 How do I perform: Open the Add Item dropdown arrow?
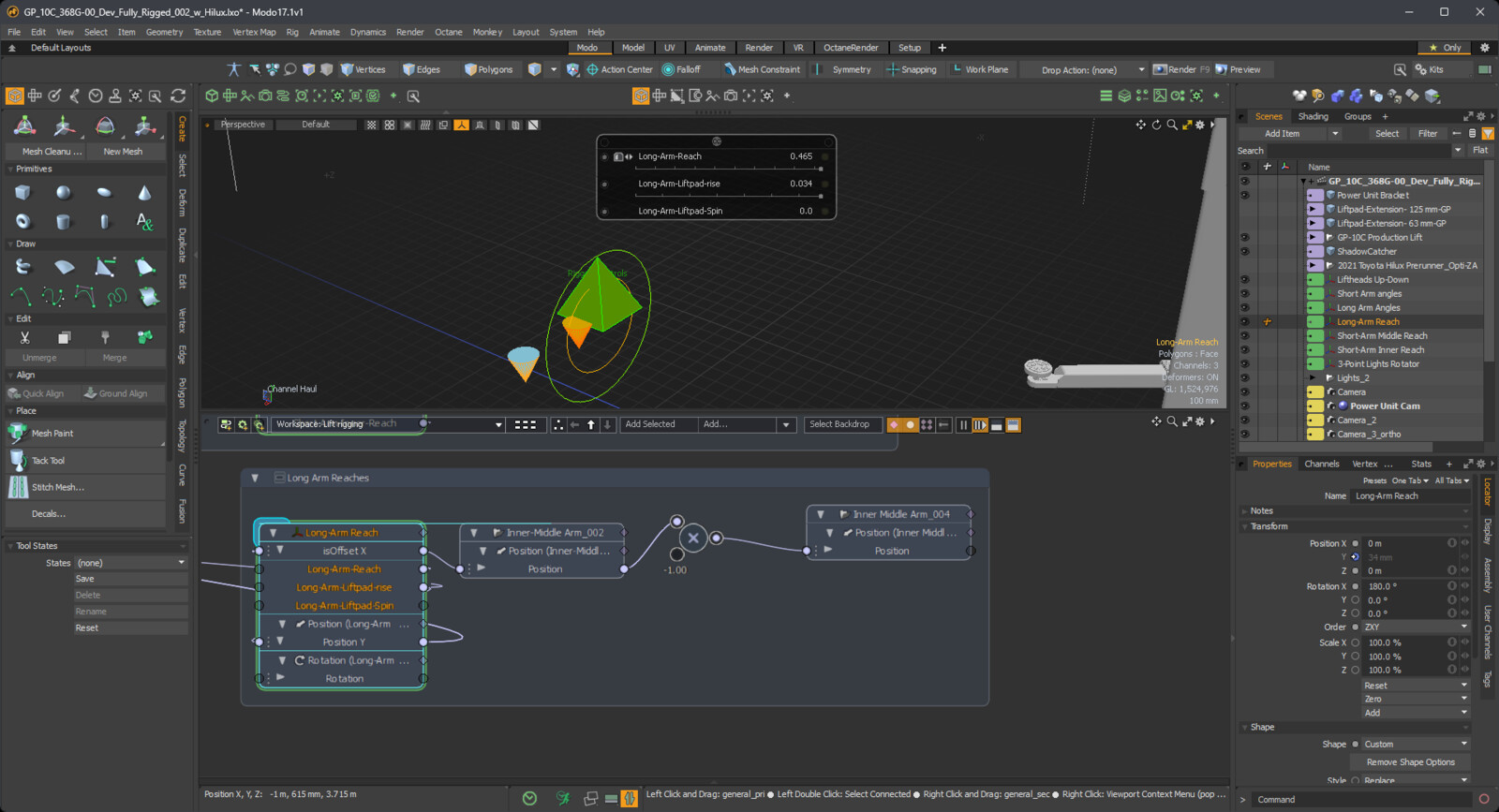pyautogui.click(x=1335, y=134)
